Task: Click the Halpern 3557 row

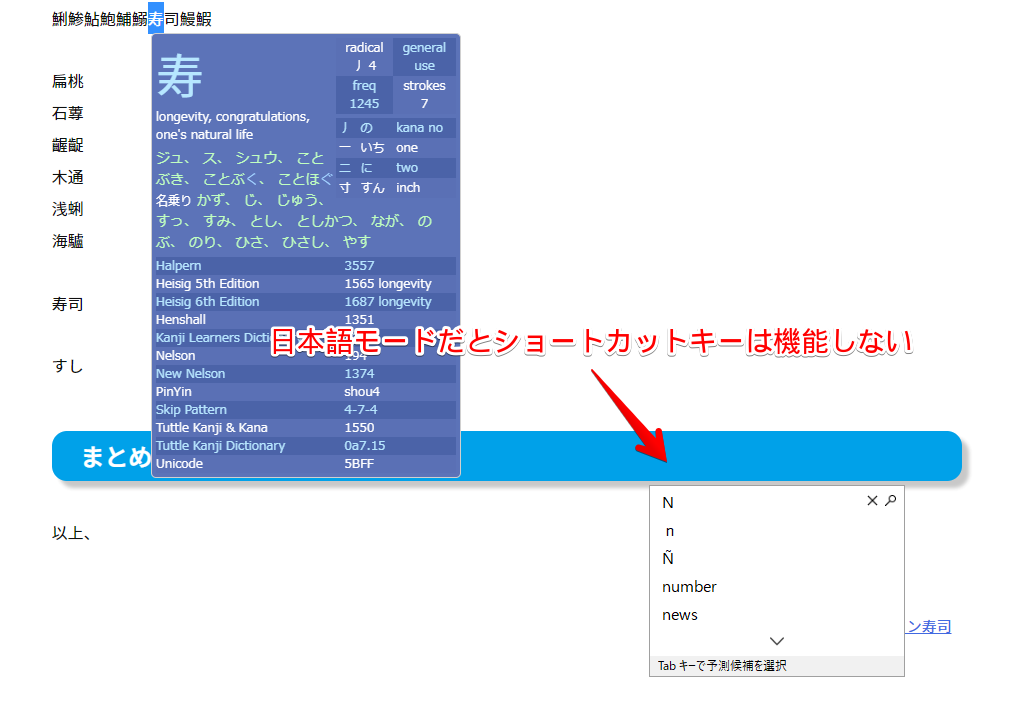Action: (306, 265)
